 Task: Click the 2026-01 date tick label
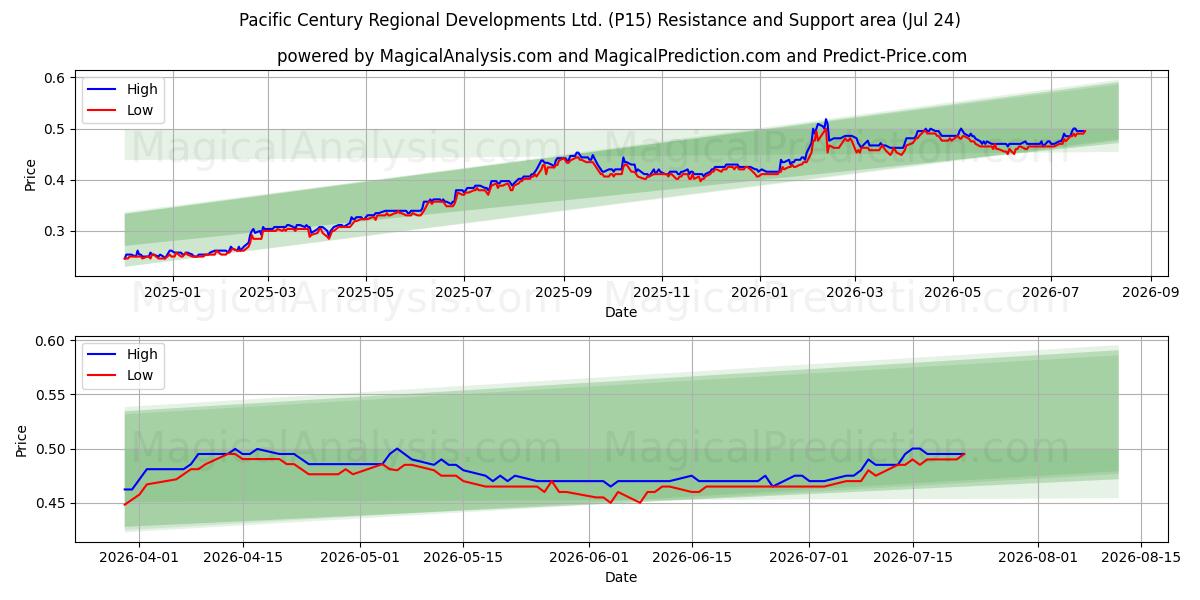pyautogui.click(x=759, y=292)
